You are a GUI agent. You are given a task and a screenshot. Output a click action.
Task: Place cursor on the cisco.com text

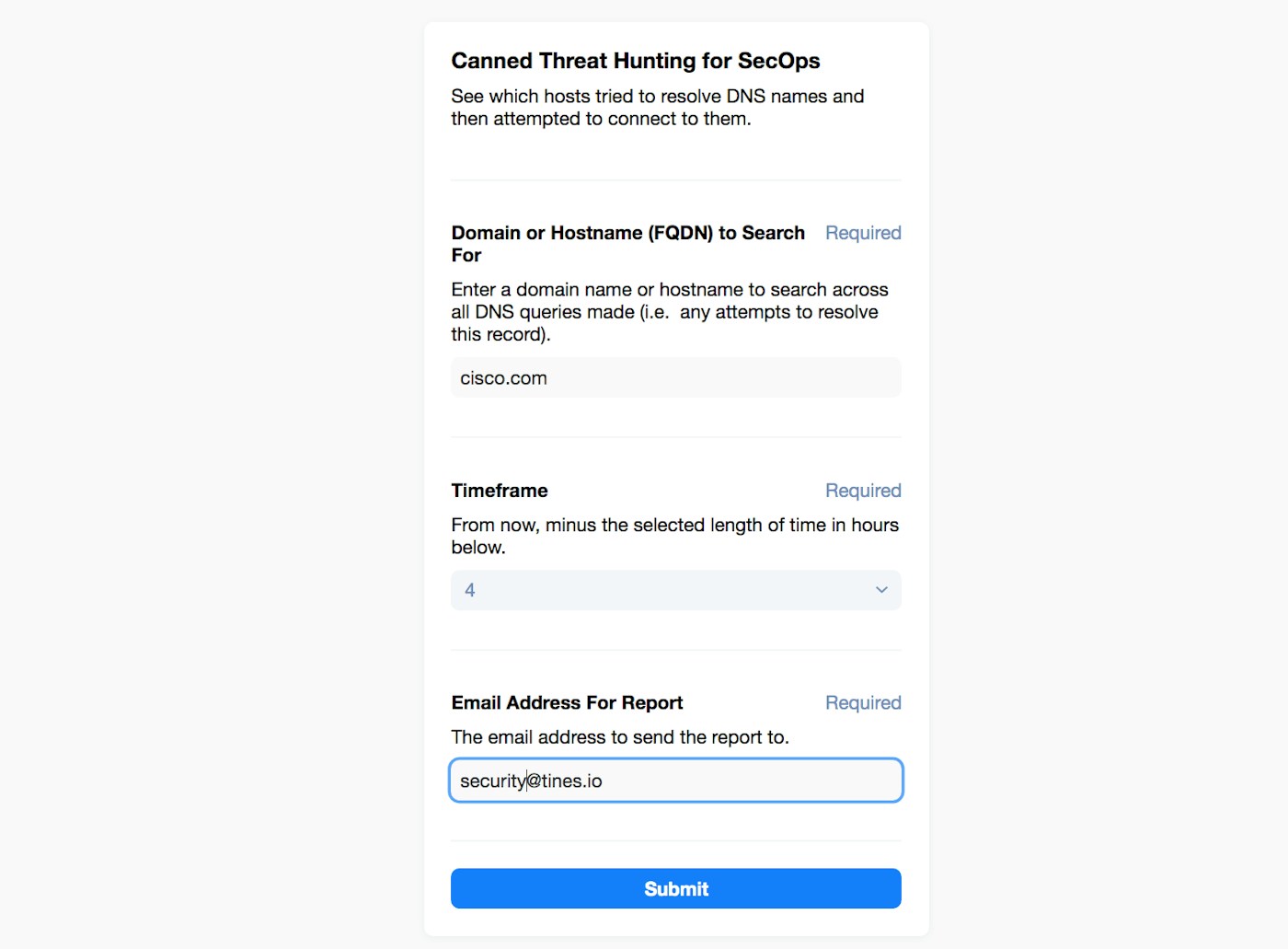[x=503, y=378]
